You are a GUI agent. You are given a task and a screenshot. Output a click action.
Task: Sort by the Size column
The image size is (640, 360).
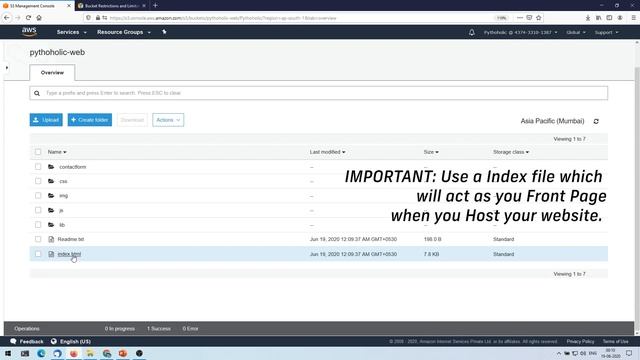coord(431,152)
